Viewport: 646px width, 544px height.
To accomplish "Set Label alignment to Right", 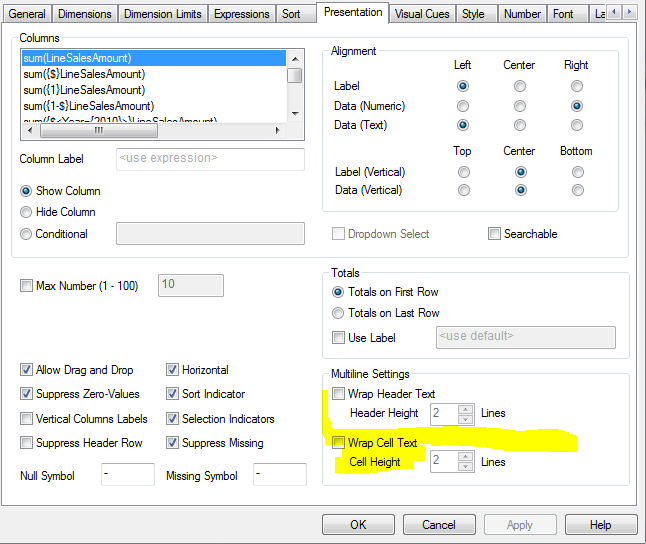I will [577, 86].
